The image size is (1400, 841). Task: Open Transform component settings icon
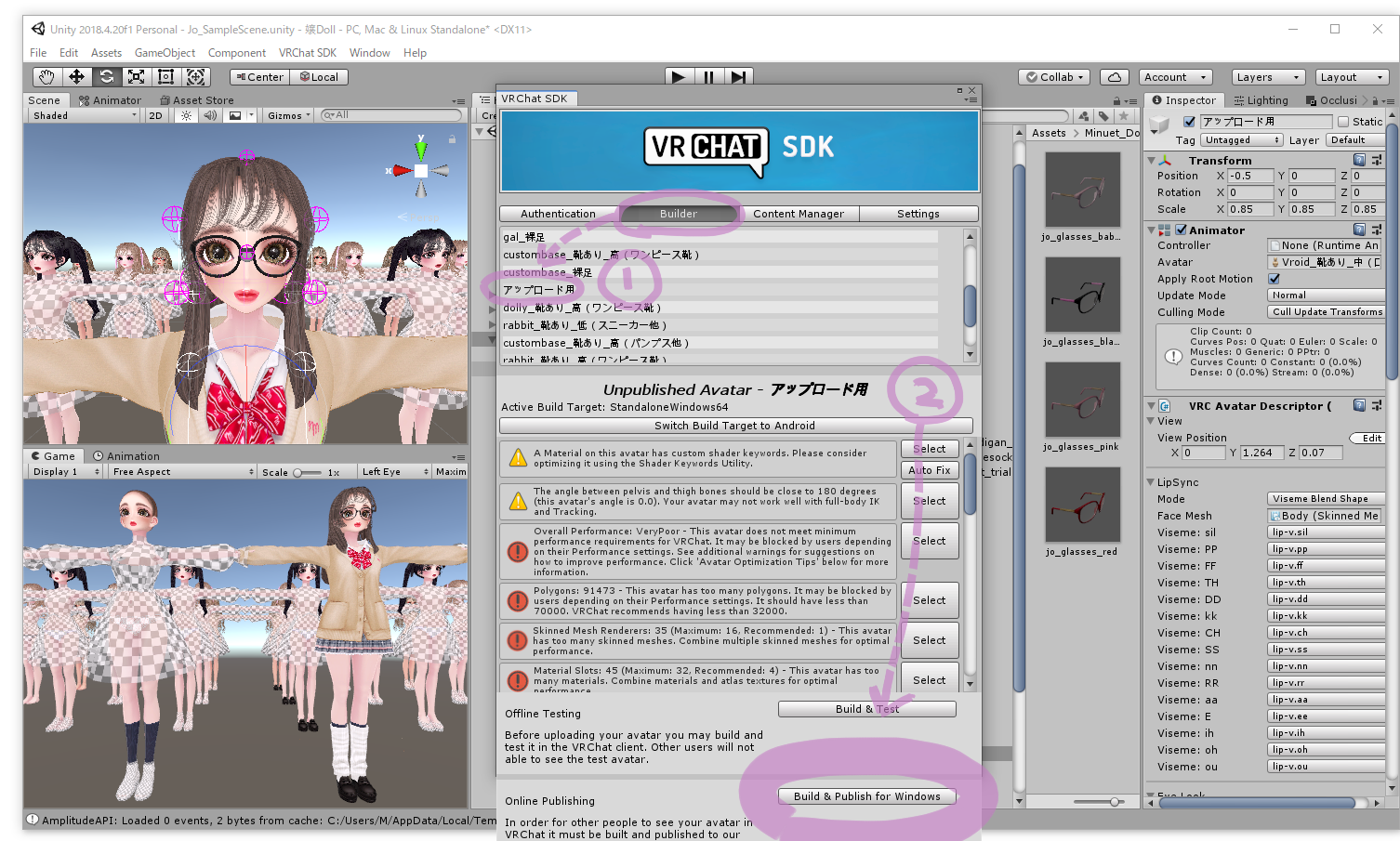[x=1377, y=160]
